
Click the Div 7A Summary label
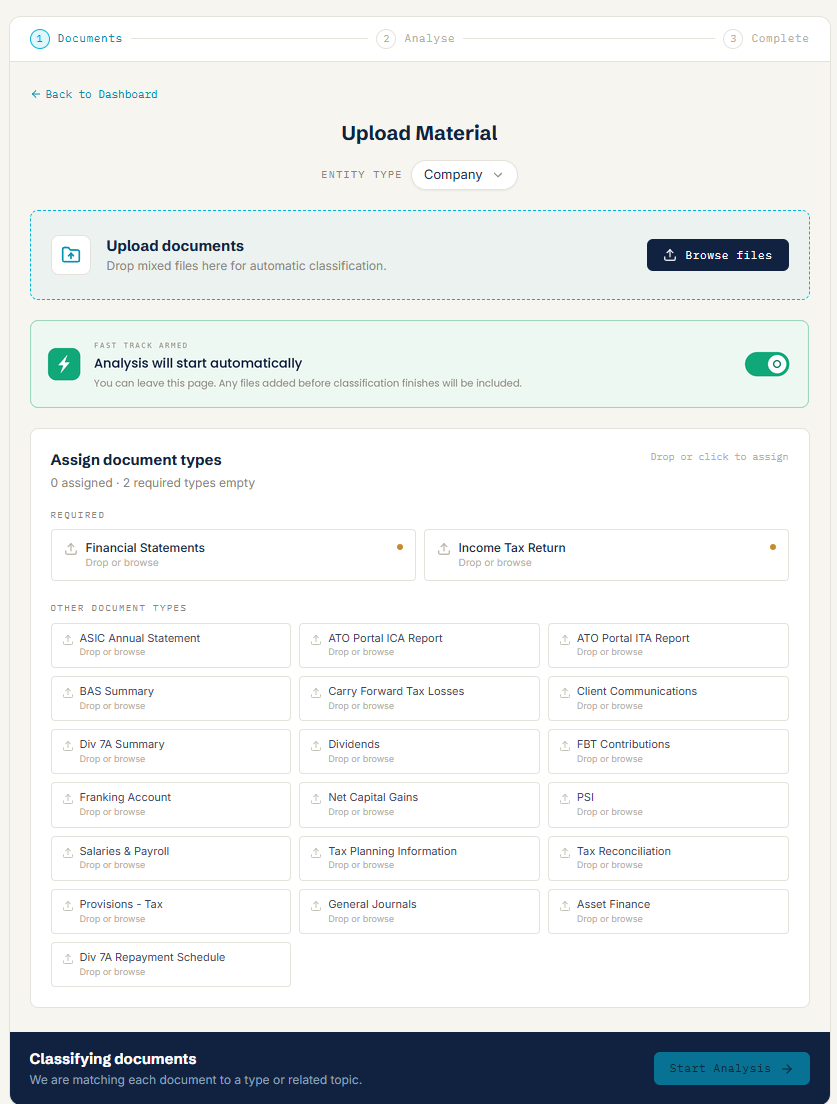pyautogui.click(x=122, y=744)
